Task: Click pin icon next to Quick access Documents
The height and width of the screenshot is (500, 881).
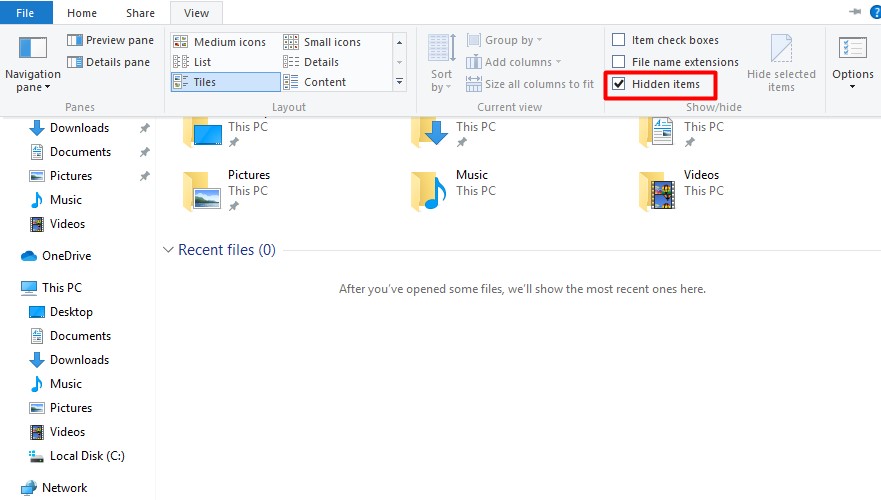Action: [144, 152]
